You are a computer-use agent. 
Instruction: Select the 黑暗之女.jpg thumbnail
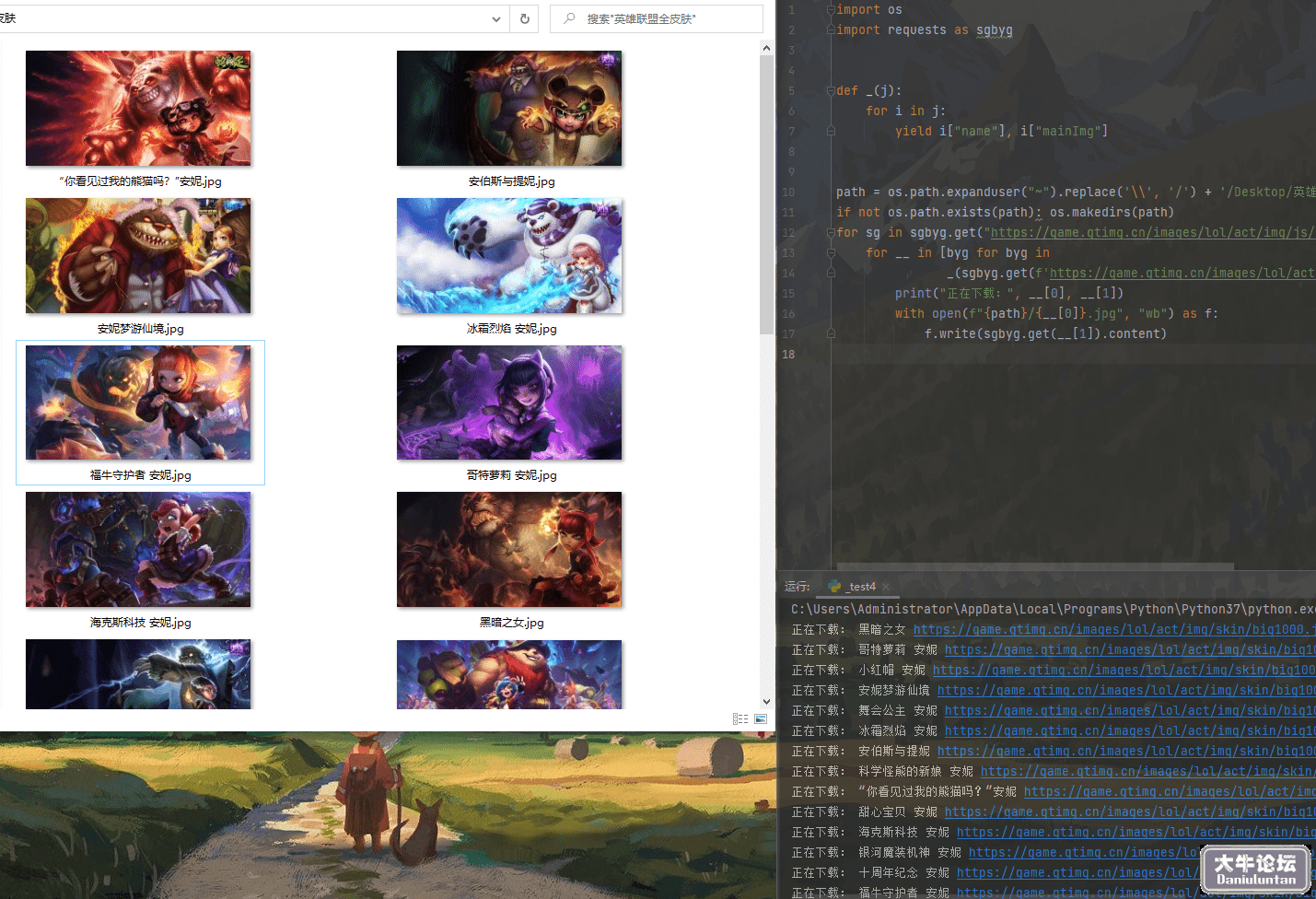point(509,549)
